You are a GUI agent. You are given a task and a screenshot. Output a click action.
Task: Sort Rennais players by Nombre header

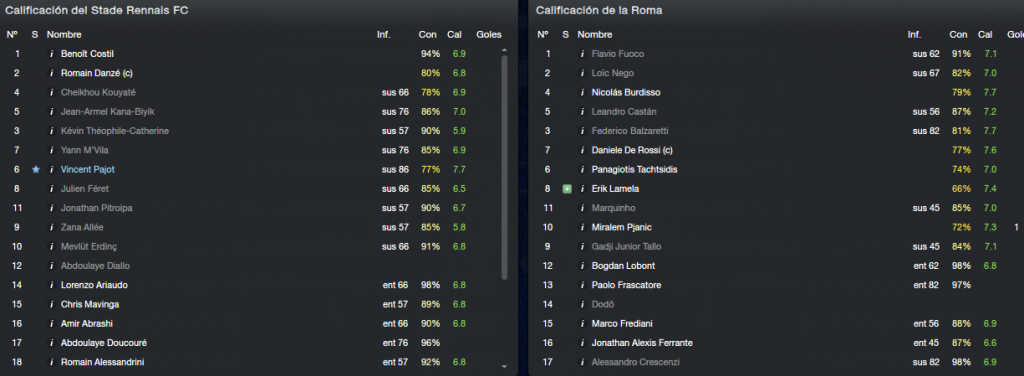pyautogui.click(x=64, y=35)
